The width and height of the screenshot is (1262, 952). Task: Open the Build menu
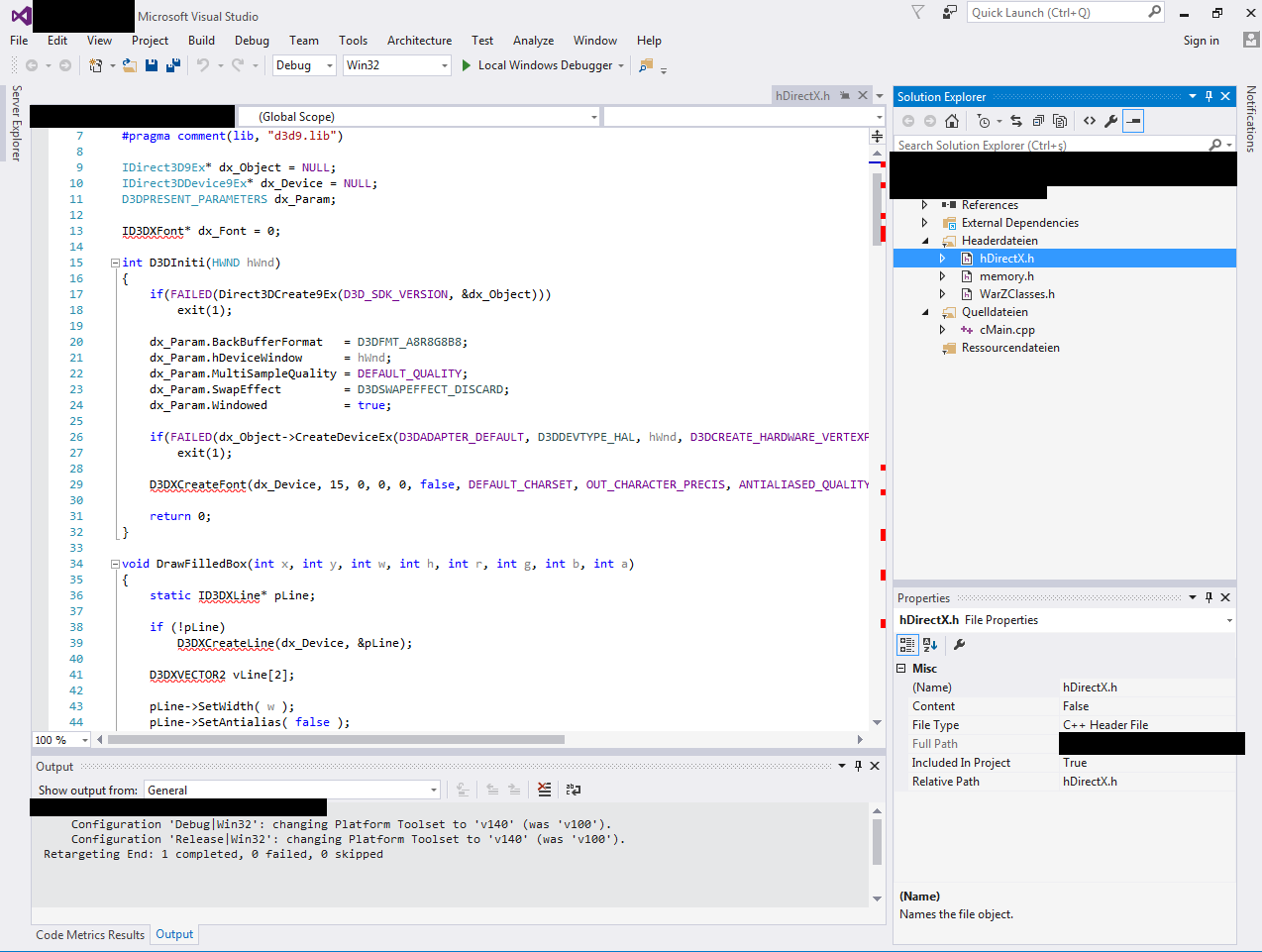tap(201, 41)
